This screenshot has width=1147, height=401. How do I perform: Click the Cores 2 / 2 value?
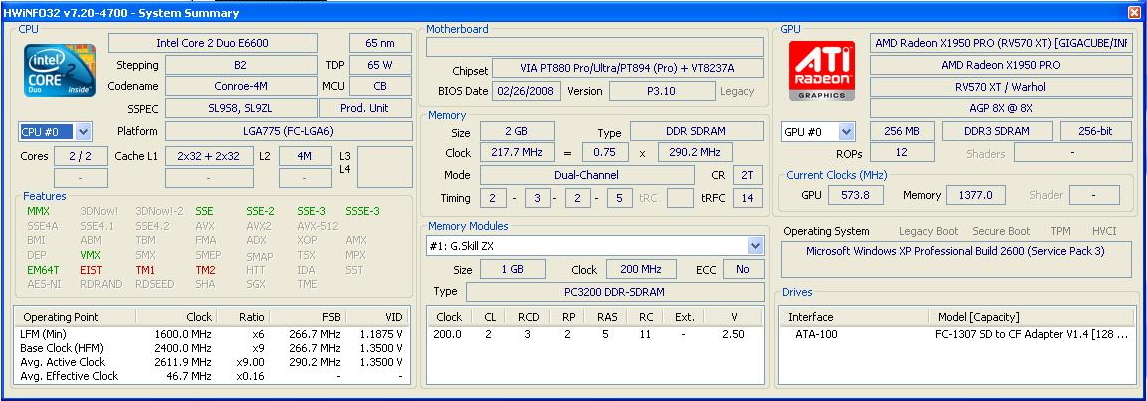coord(80,157)
